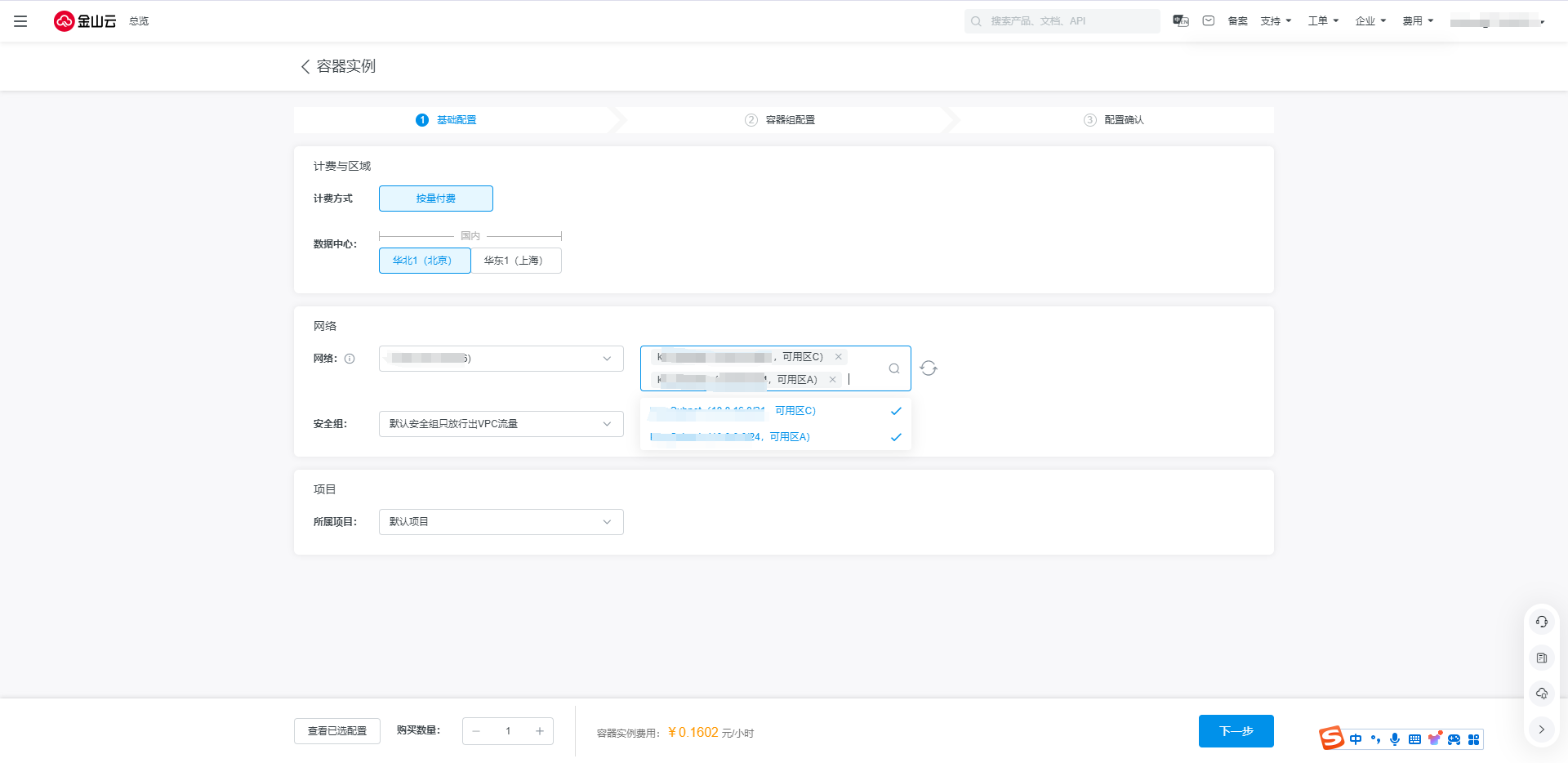Click the Kingsoft Cloud logo
The height and width of the screenshot is (763, 1568).
pos(85,21)
